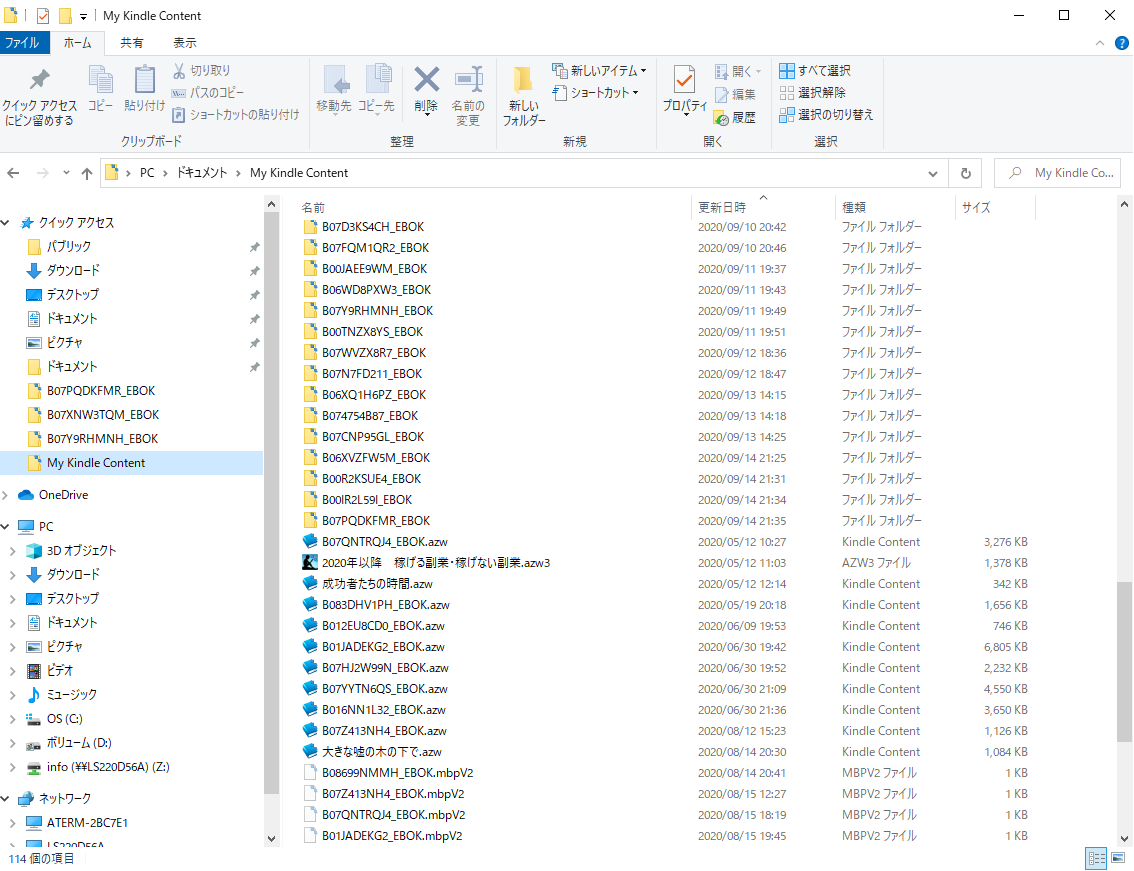
Task: Click Invert selection (選択の切り替え)
Action: pos(827,114)
